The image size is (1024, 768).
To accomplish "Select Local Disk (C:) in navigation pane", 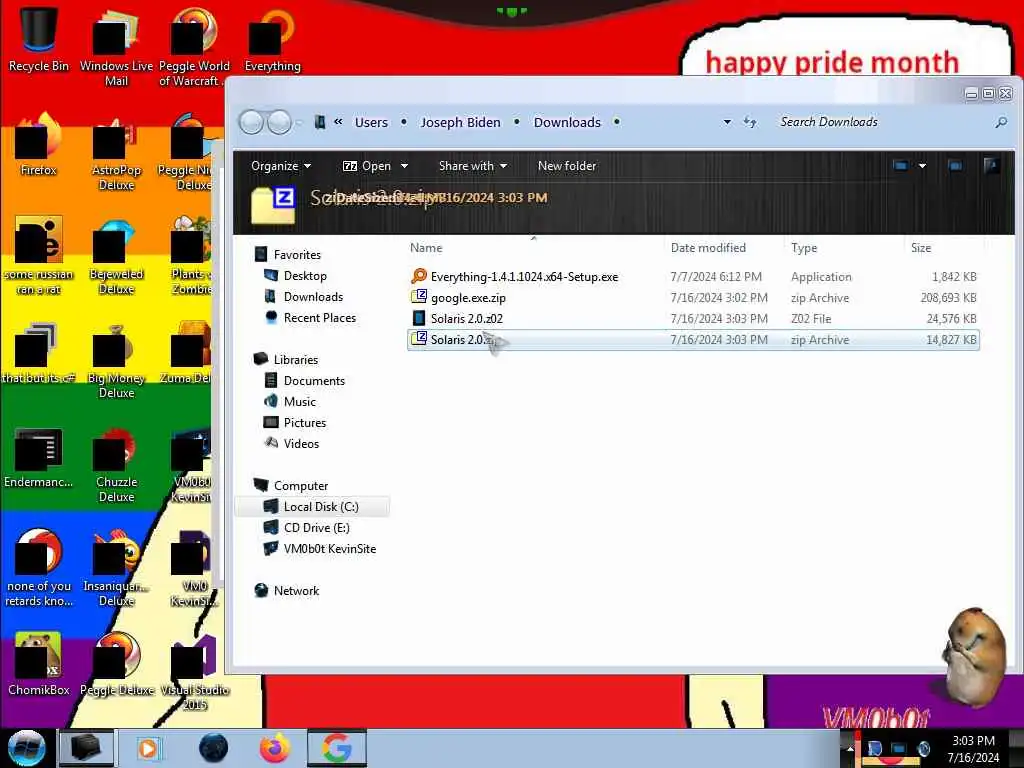I will pos(312,506).
